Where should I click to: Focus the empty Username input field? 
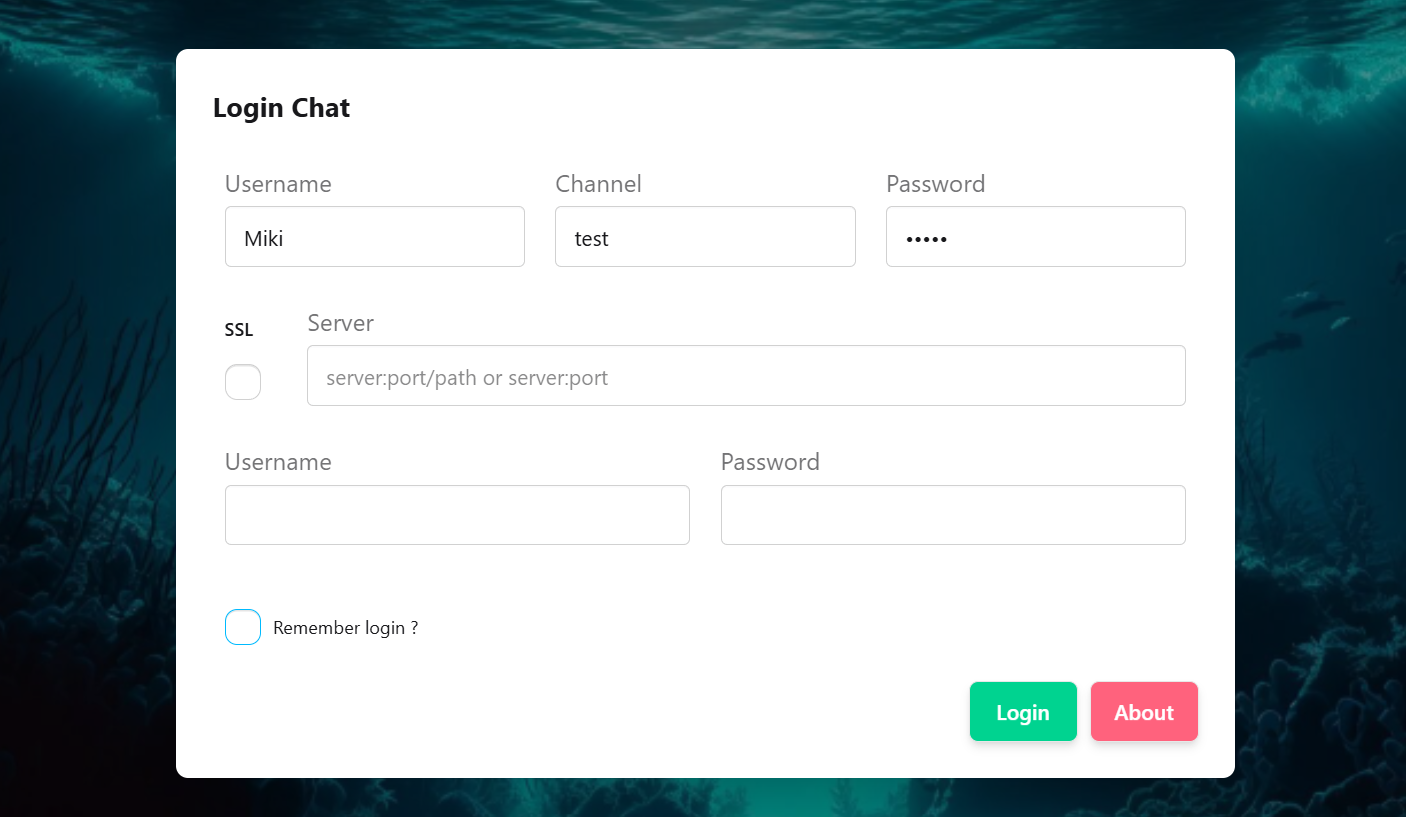click(x=457, y=515)
